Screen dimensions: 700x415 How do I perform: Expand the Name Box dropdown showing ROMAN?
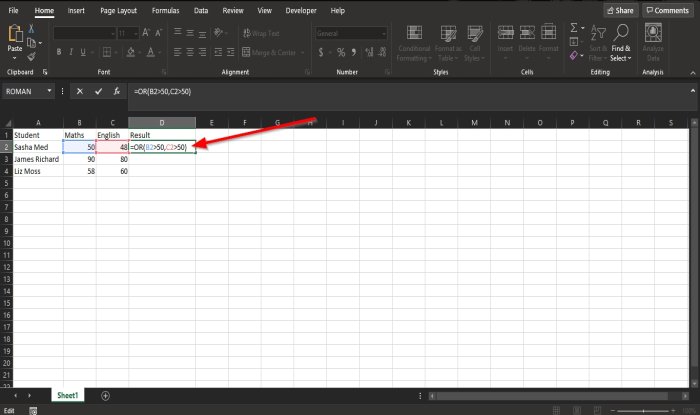[49, 91]
